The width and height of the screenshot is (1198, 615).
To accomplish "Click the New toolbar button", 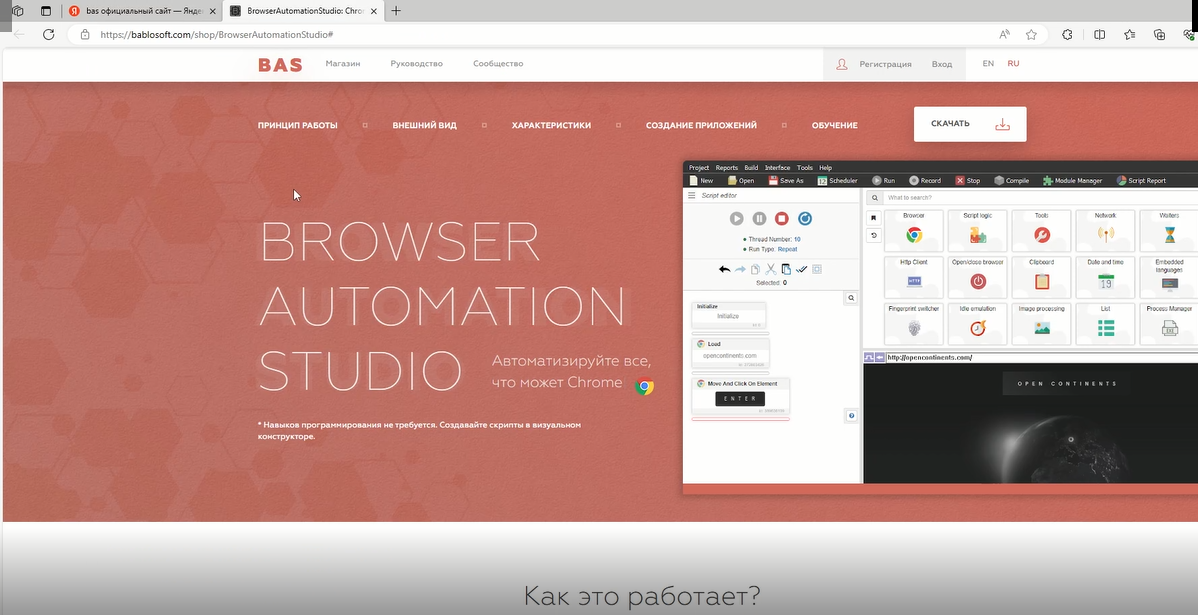I will click(701, 181).
